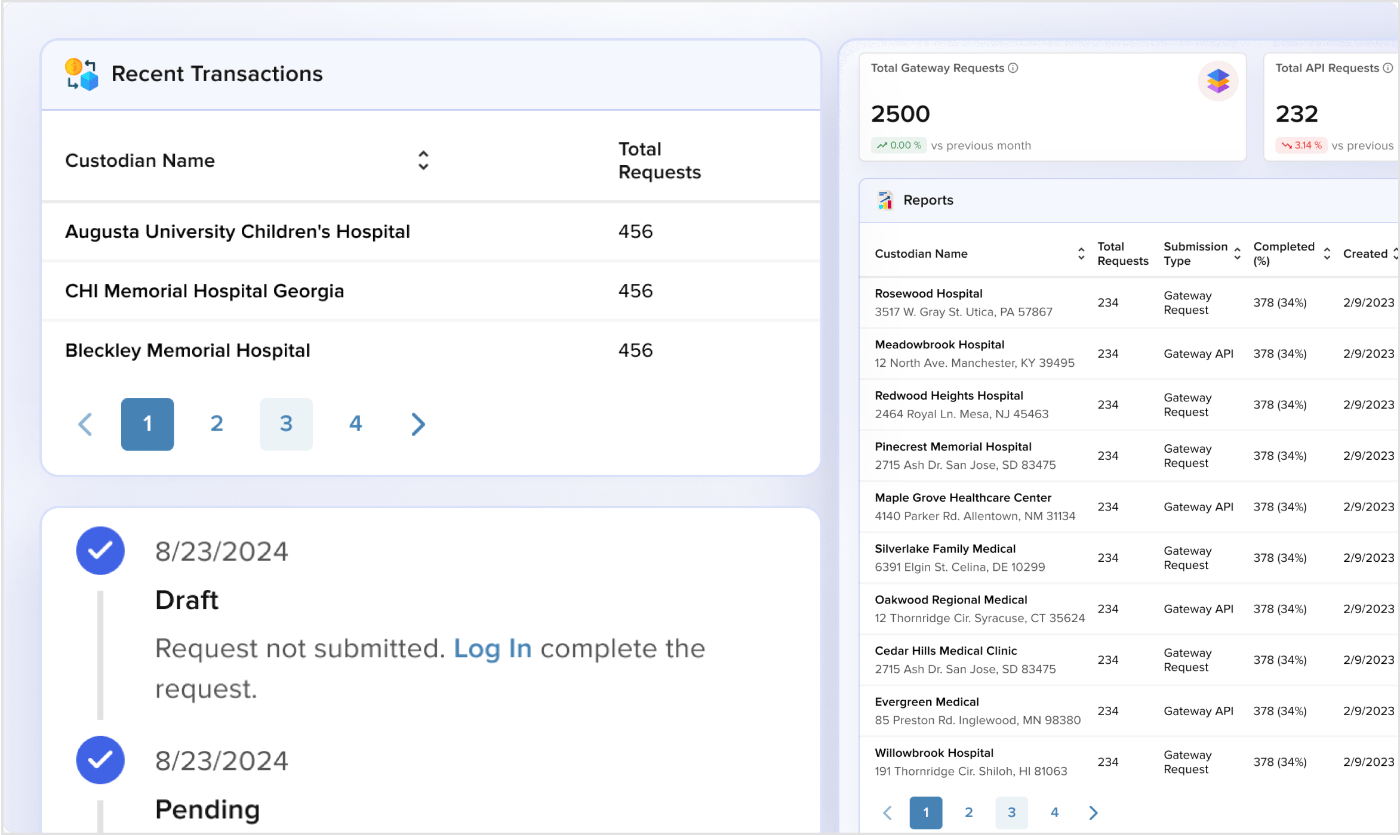Click the Recent Transactions coin-cube icon
Image resolution: width=1400 pixels, height=835 pixels.
(x=82, y=74)
